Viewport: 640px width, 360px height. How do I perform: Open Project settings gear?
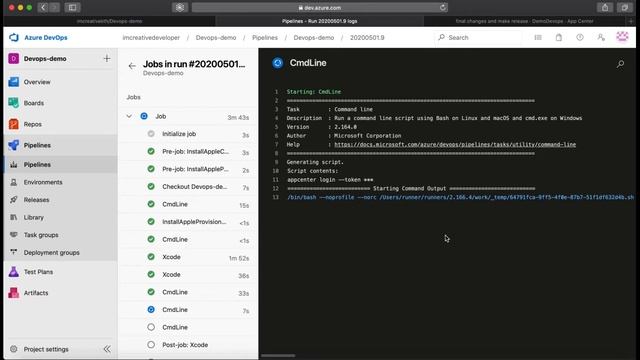coord(13,349)
